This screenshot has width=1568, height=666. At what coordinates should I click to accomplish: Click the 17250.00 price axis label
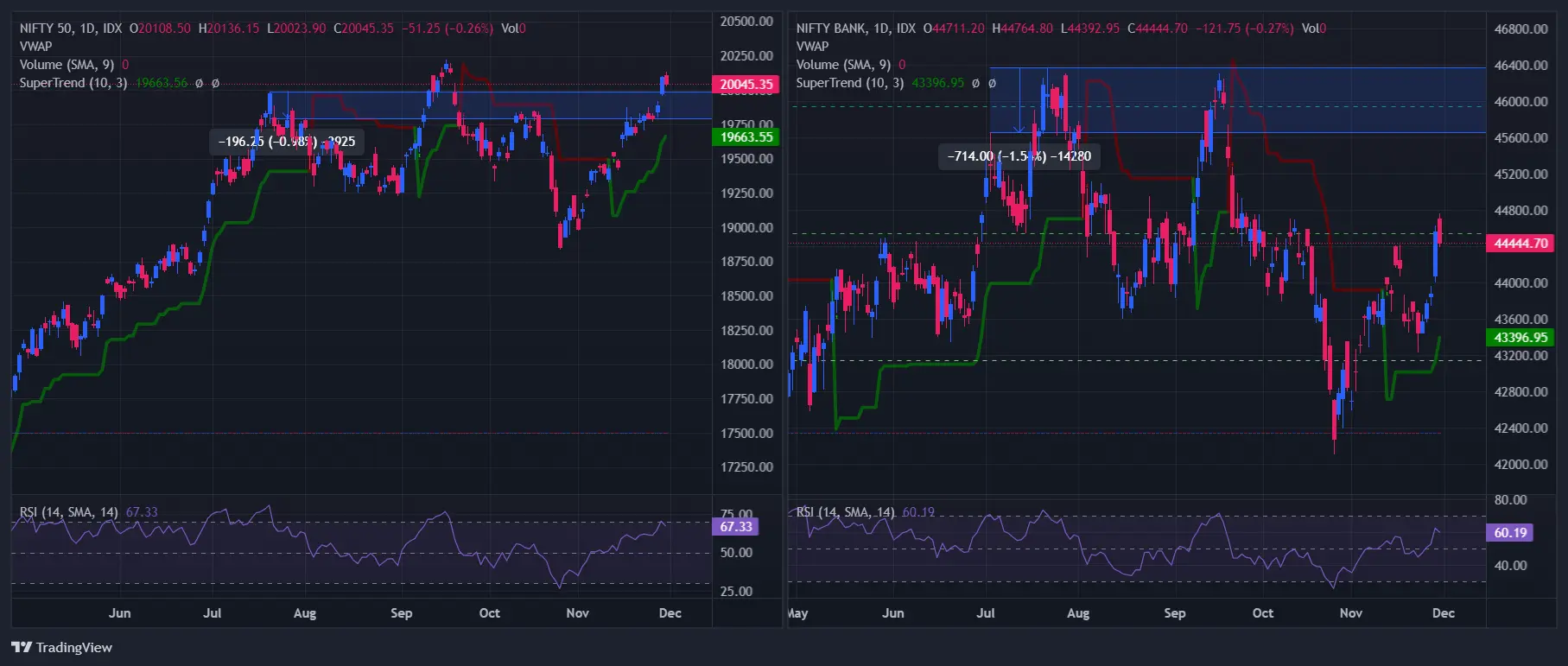(x=746, y=467)
